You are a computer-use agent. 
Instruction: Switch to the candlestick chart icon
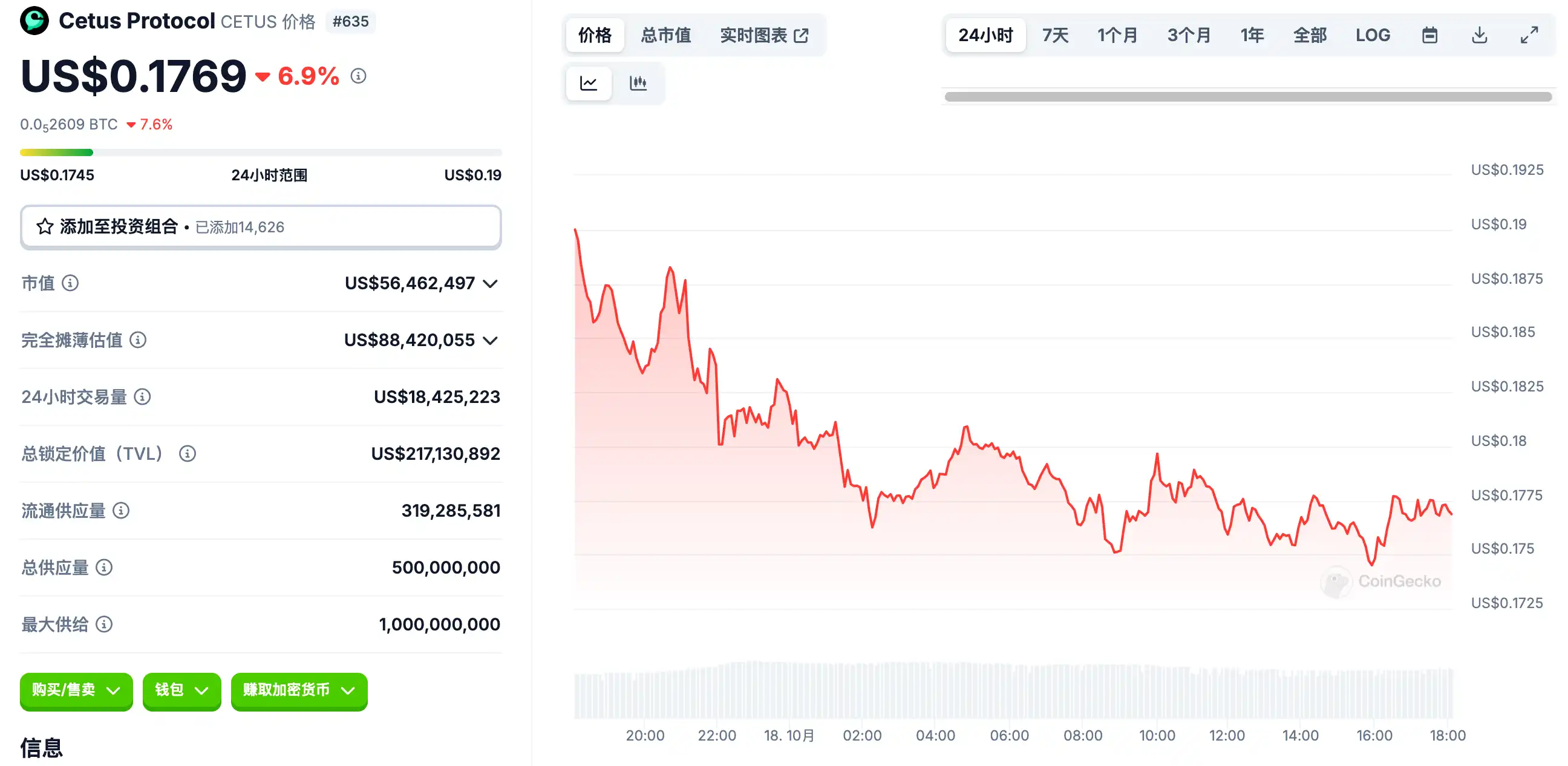click(x=638, y=83)
